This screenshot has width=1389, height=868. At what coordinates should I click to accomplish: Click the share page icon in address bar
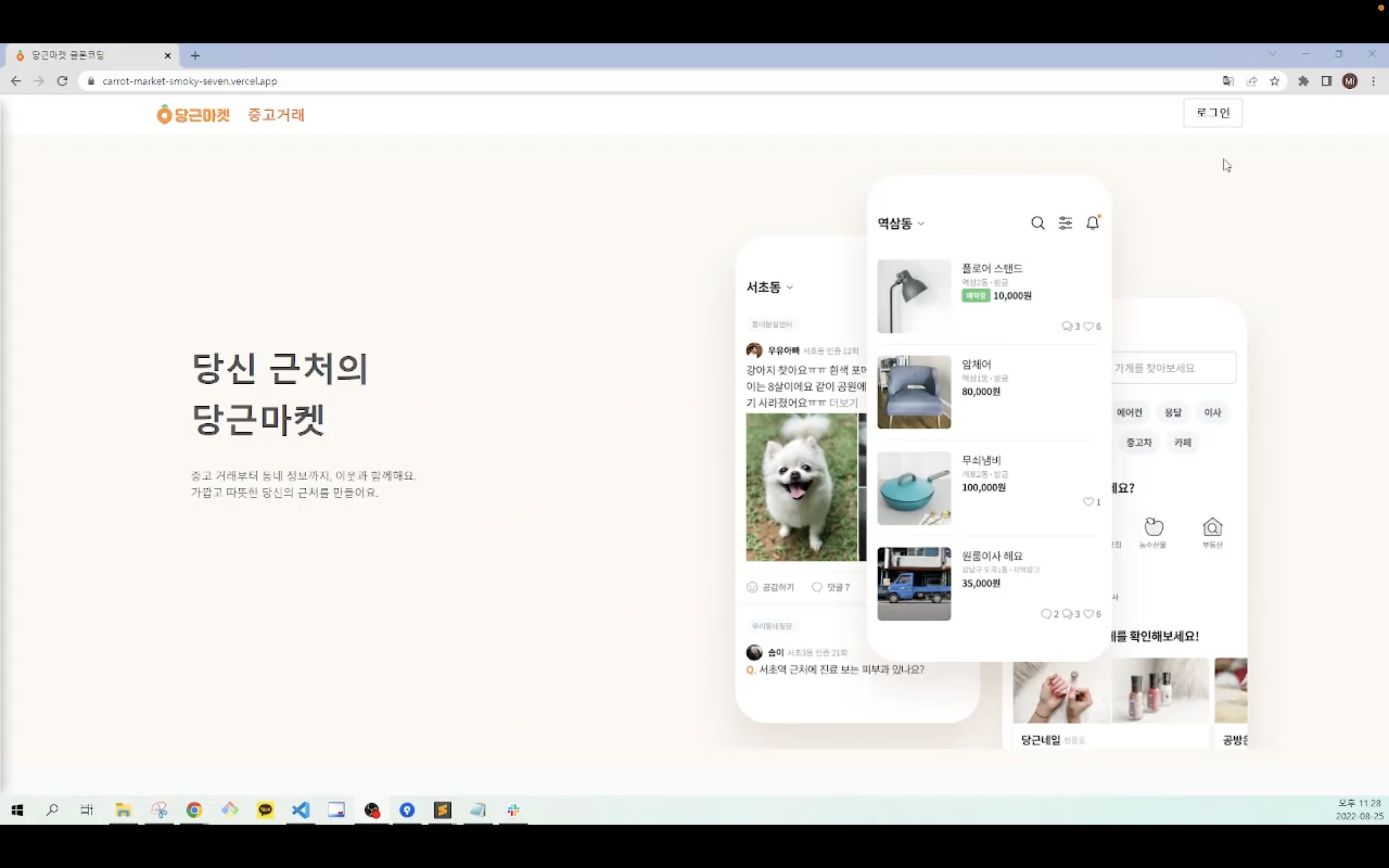[x=1252, y=81]
